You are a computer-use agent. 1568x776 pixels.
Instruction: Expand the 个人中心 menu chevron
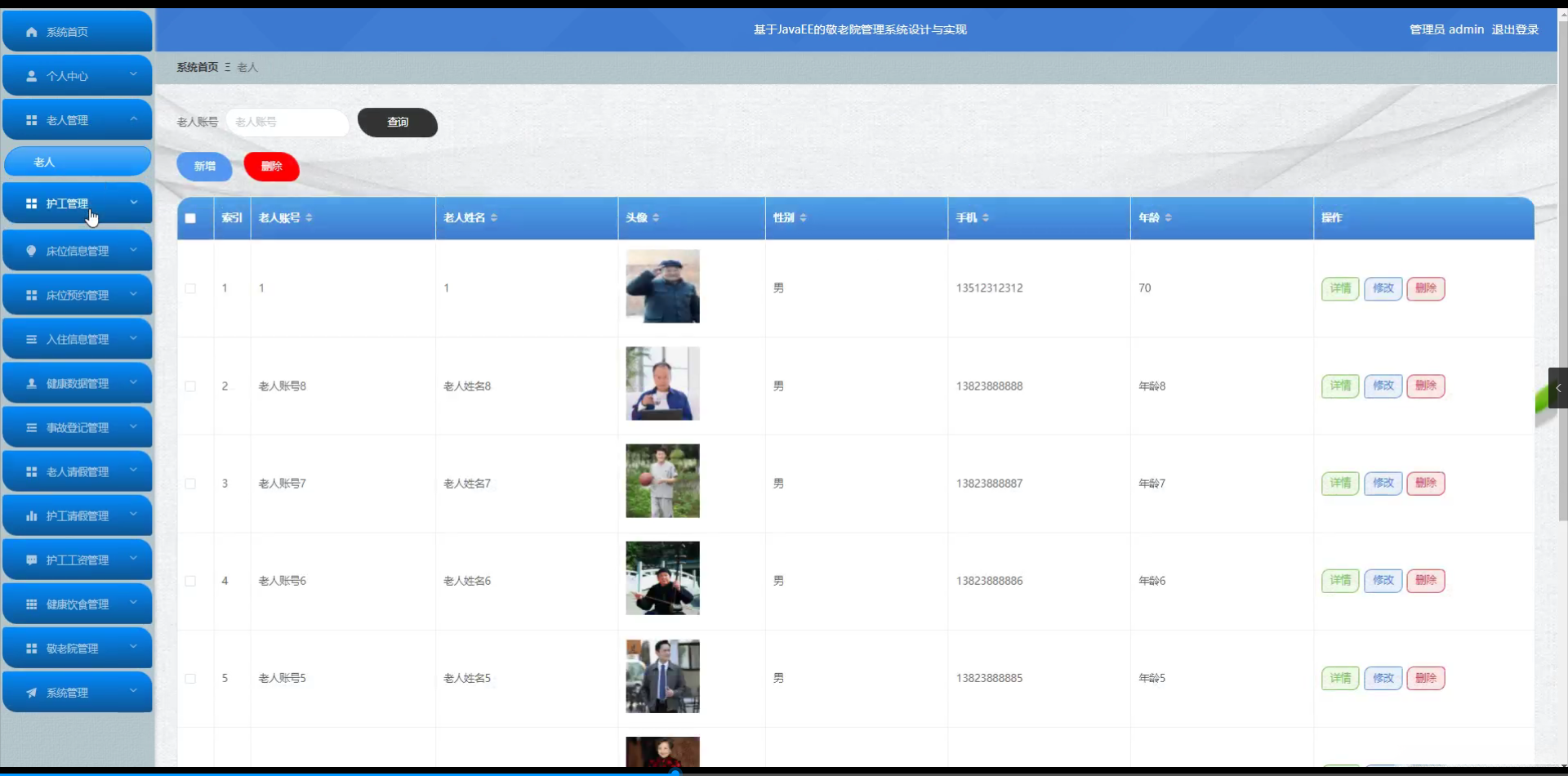point(133,74)
